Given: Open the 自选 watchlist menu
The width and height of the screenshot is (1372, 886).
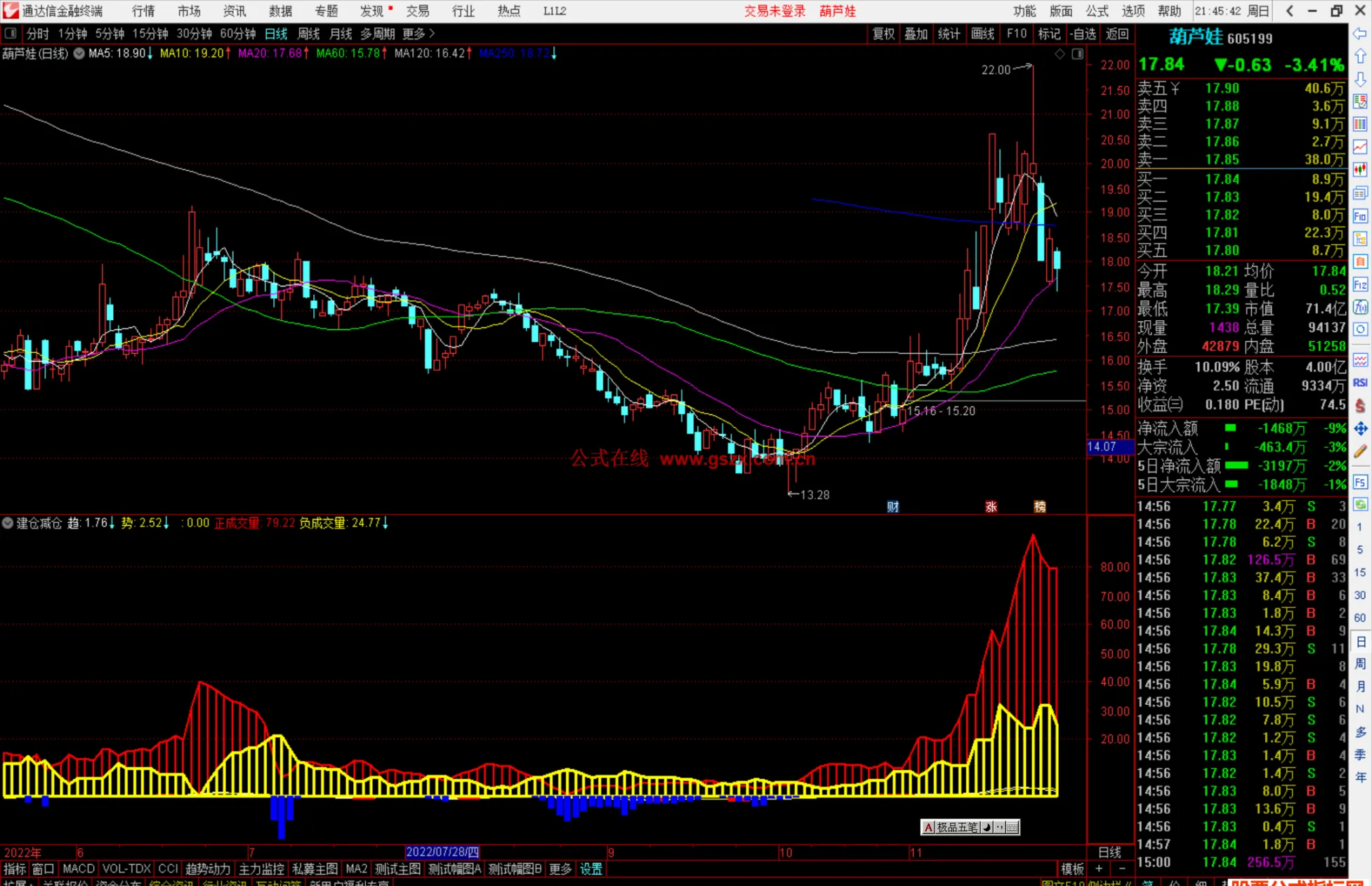Looking at the screenshot, I should pyautogui.click(x=1083, y=34).
